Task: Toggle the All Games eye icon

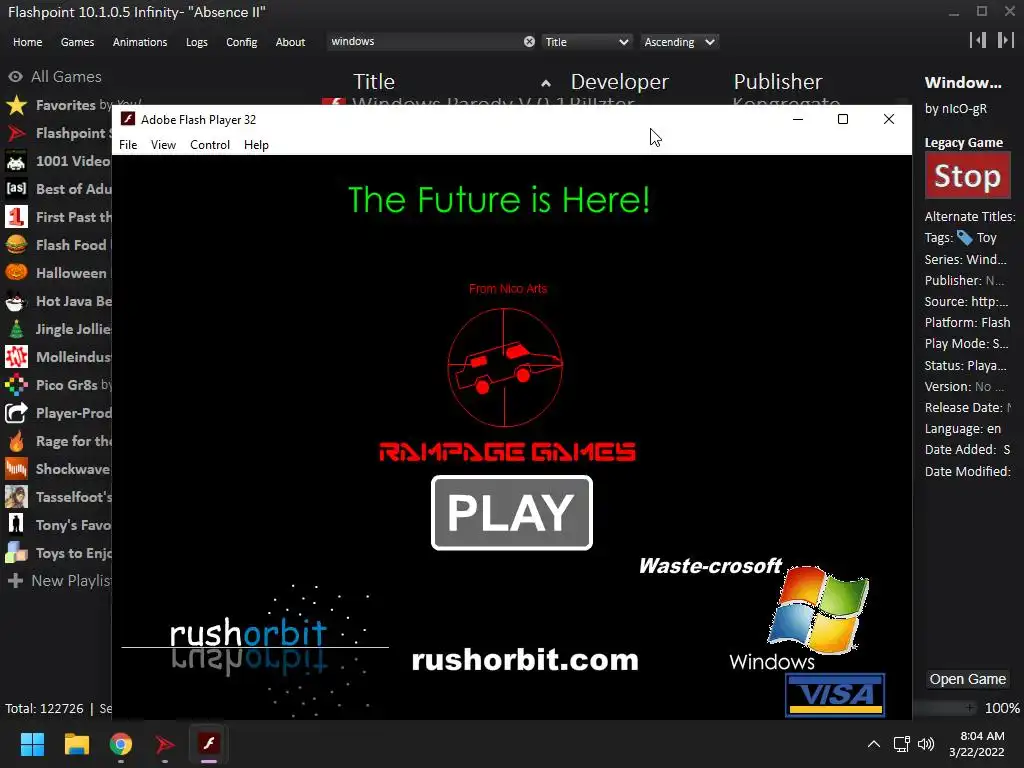Action: 16,77
